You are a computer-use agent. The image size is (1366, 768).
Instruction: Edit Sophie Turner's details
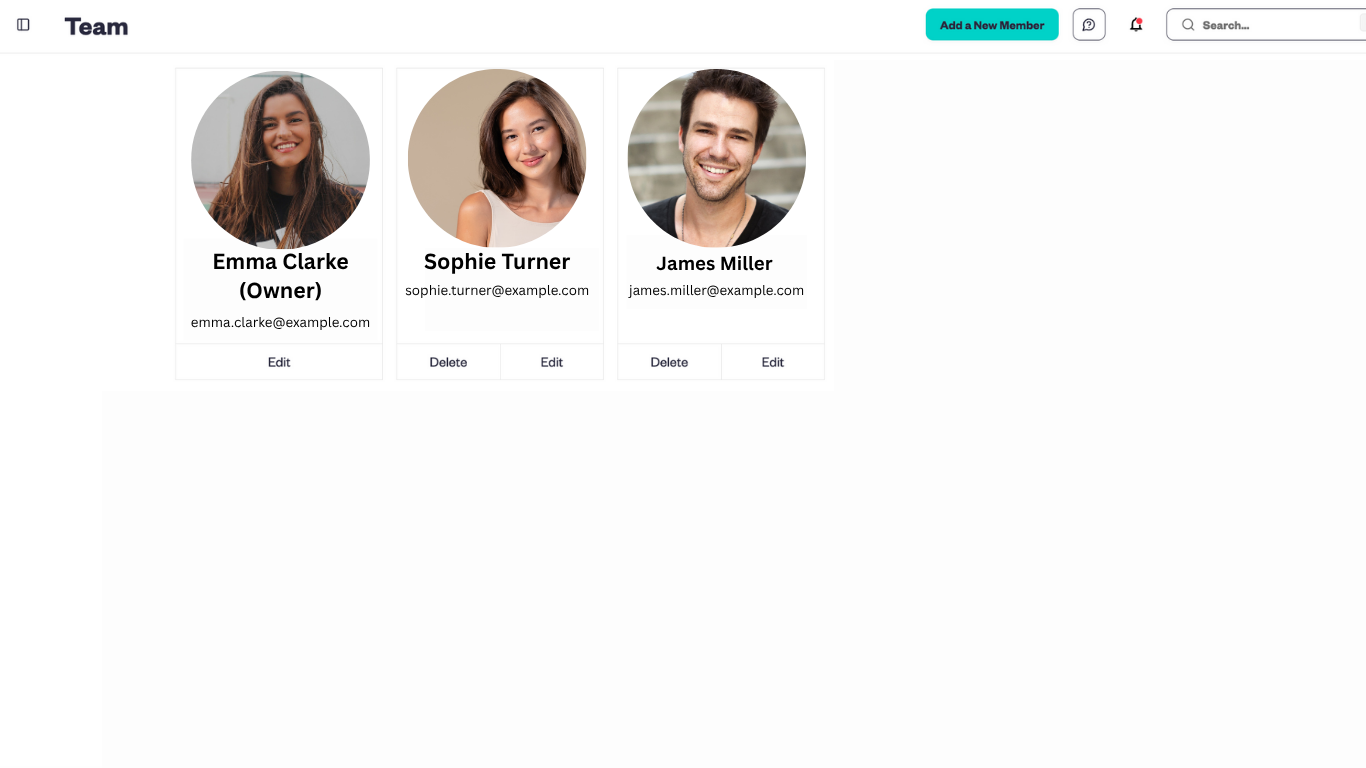(x=552, y=362)
